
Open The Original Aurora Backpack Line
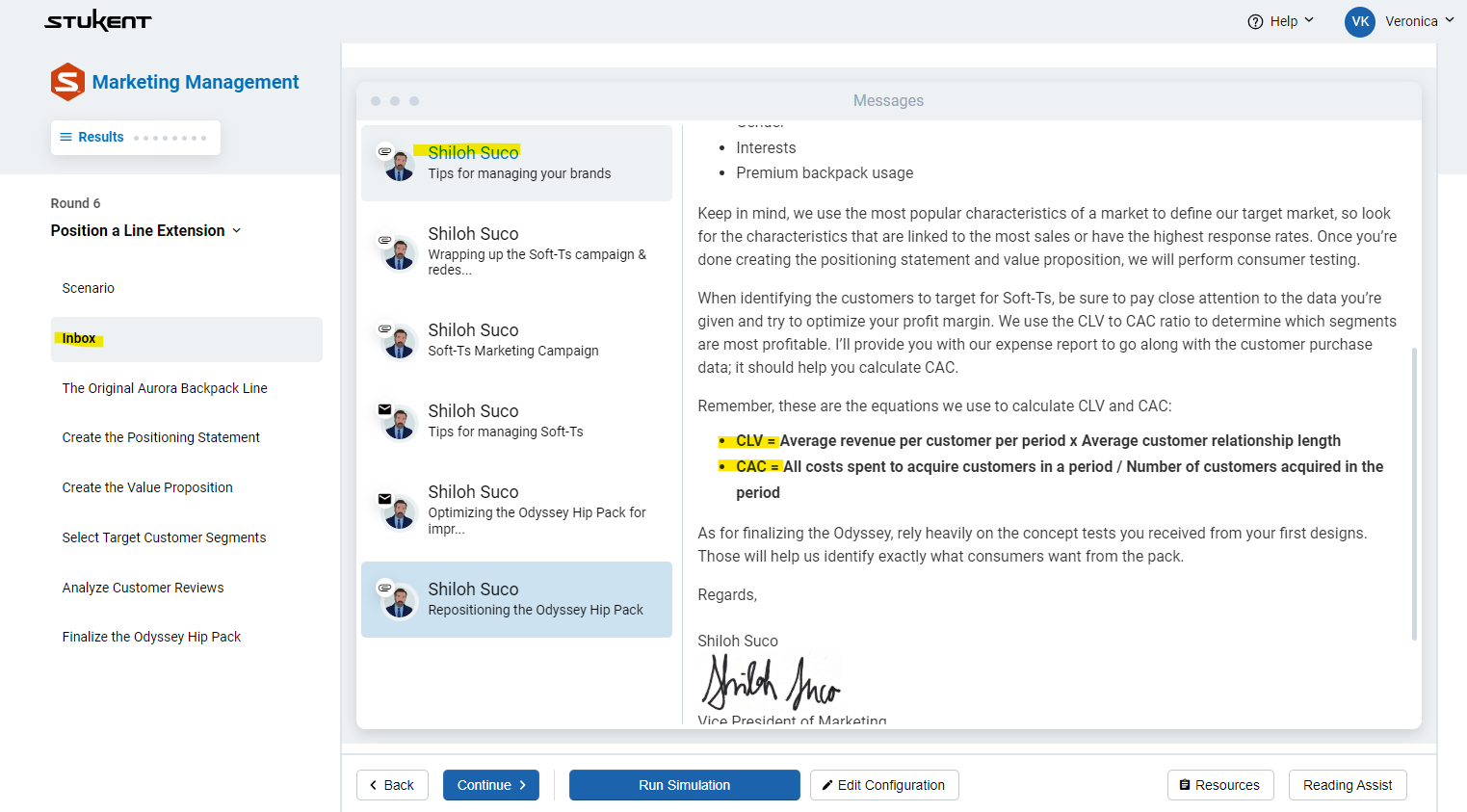[165, 388]
